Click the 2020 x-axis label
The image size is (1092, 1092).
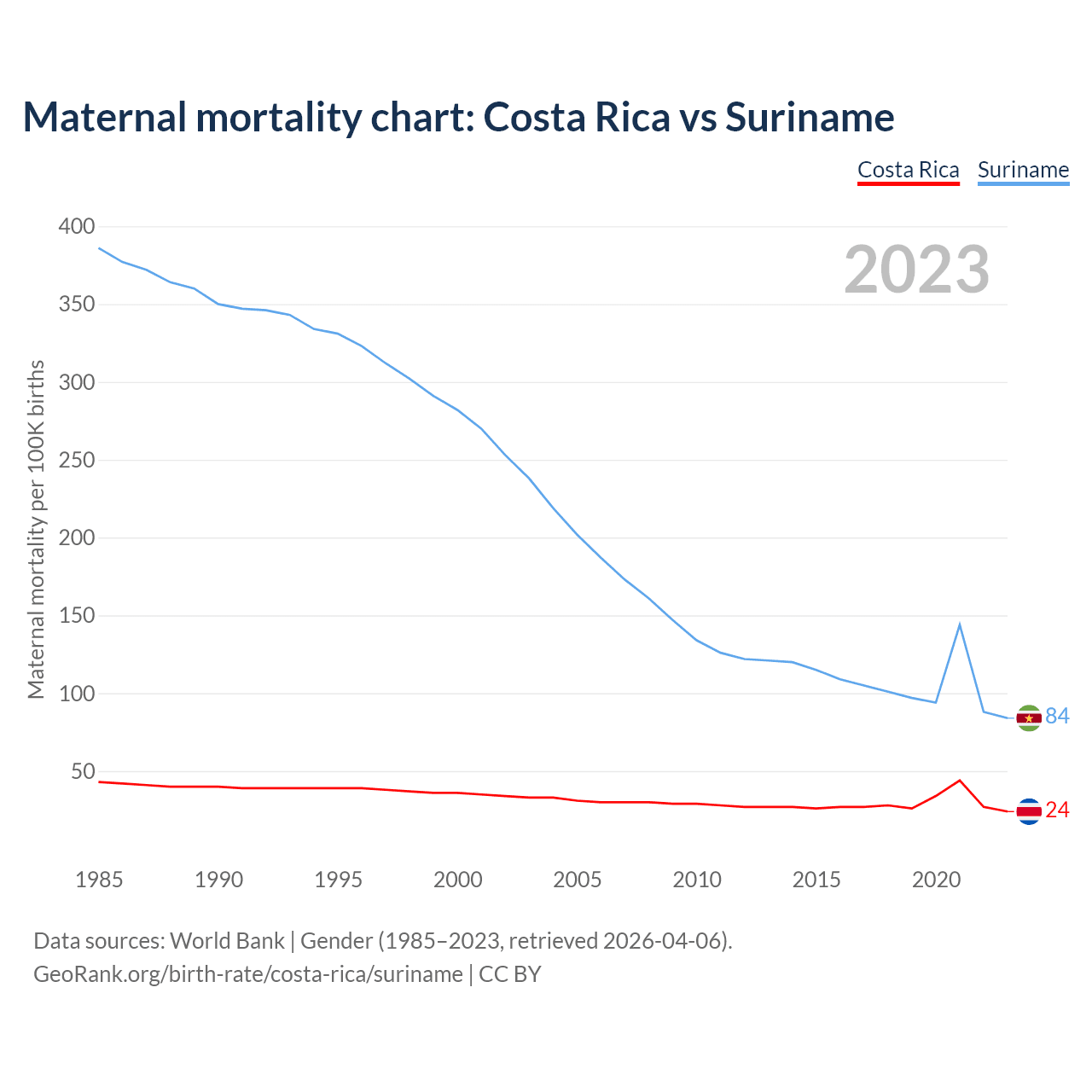936,880
